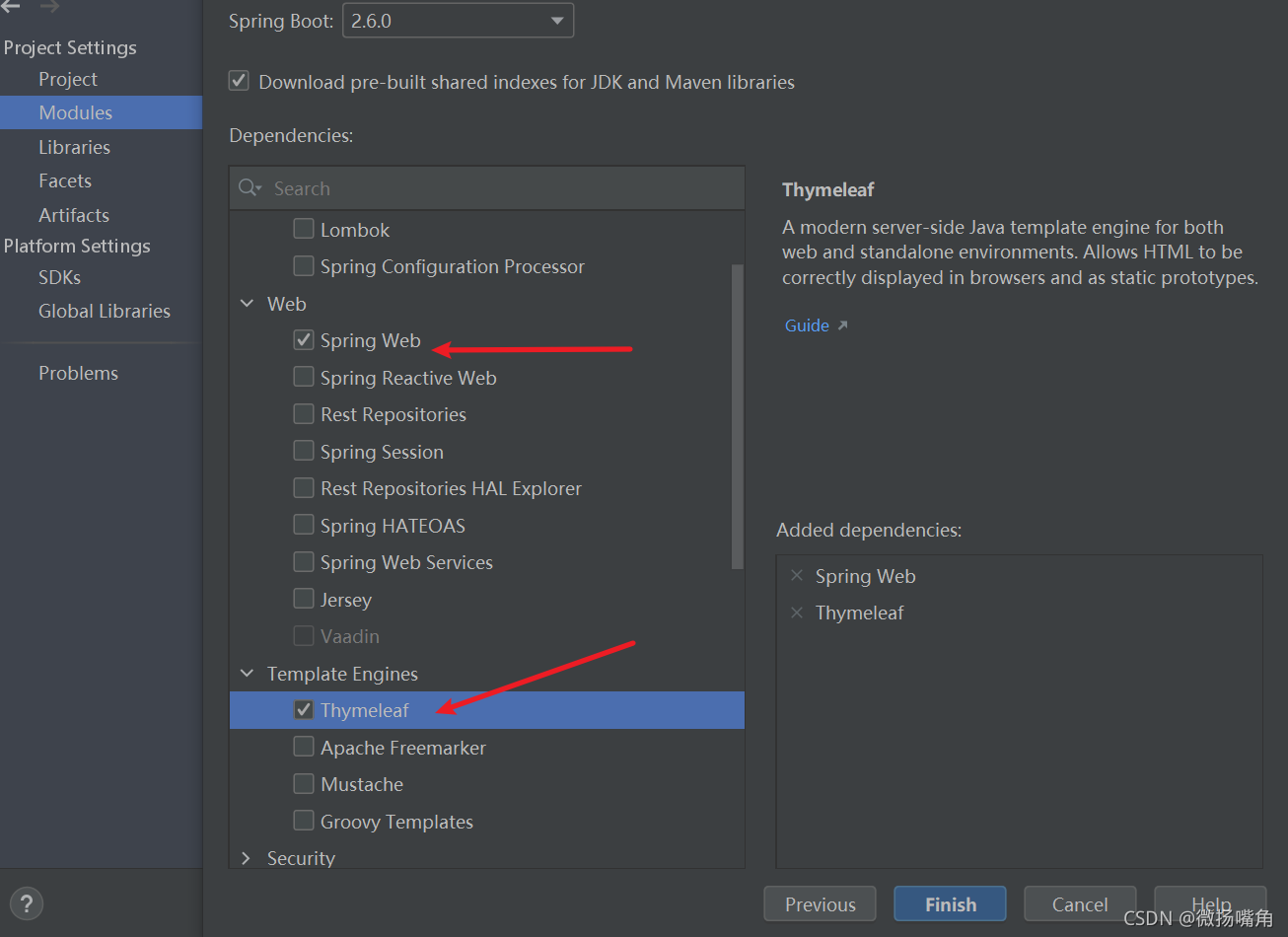Collapse the Web category

[x=247, y=304]
